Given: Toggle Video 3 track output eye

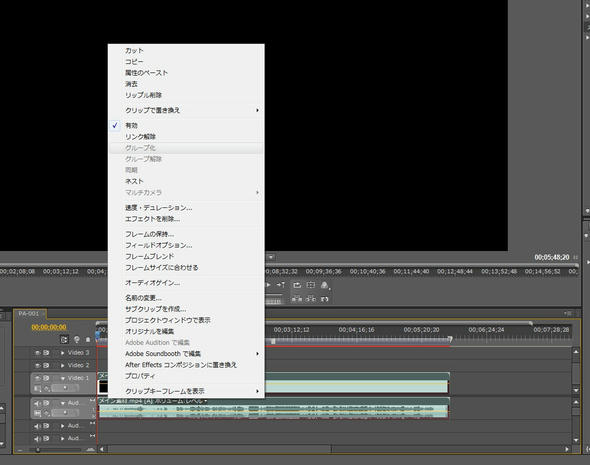Looking at the screenshot, I should [37, 353].
